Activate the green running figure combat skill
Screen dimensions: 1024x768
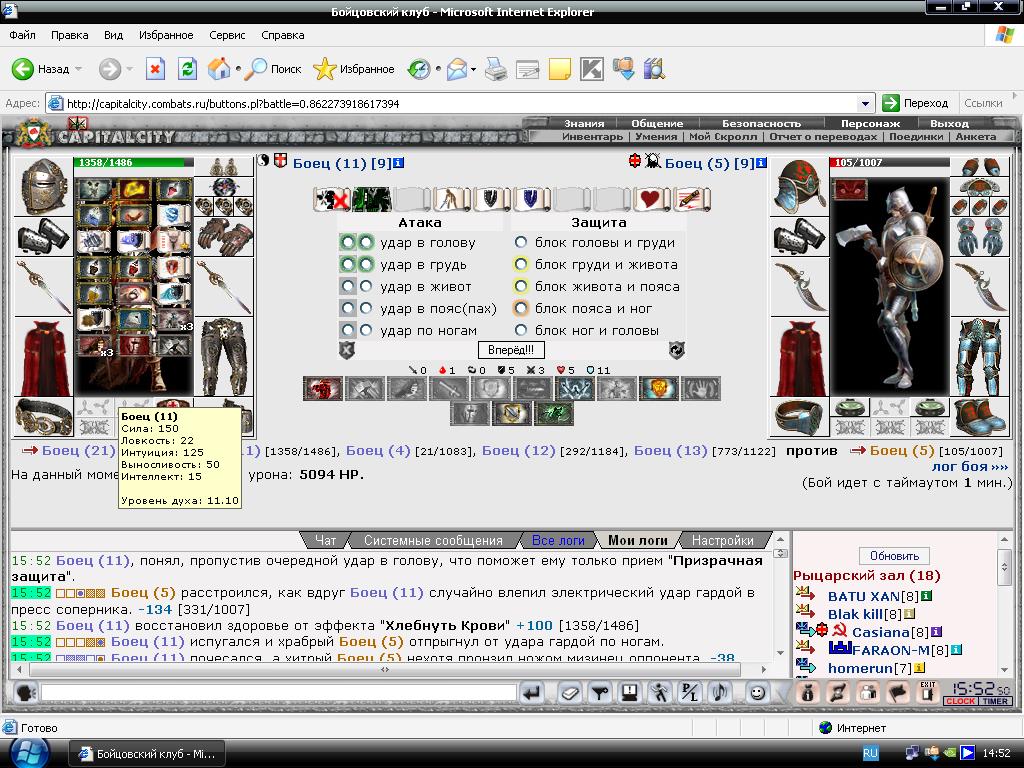pos(554,413)
